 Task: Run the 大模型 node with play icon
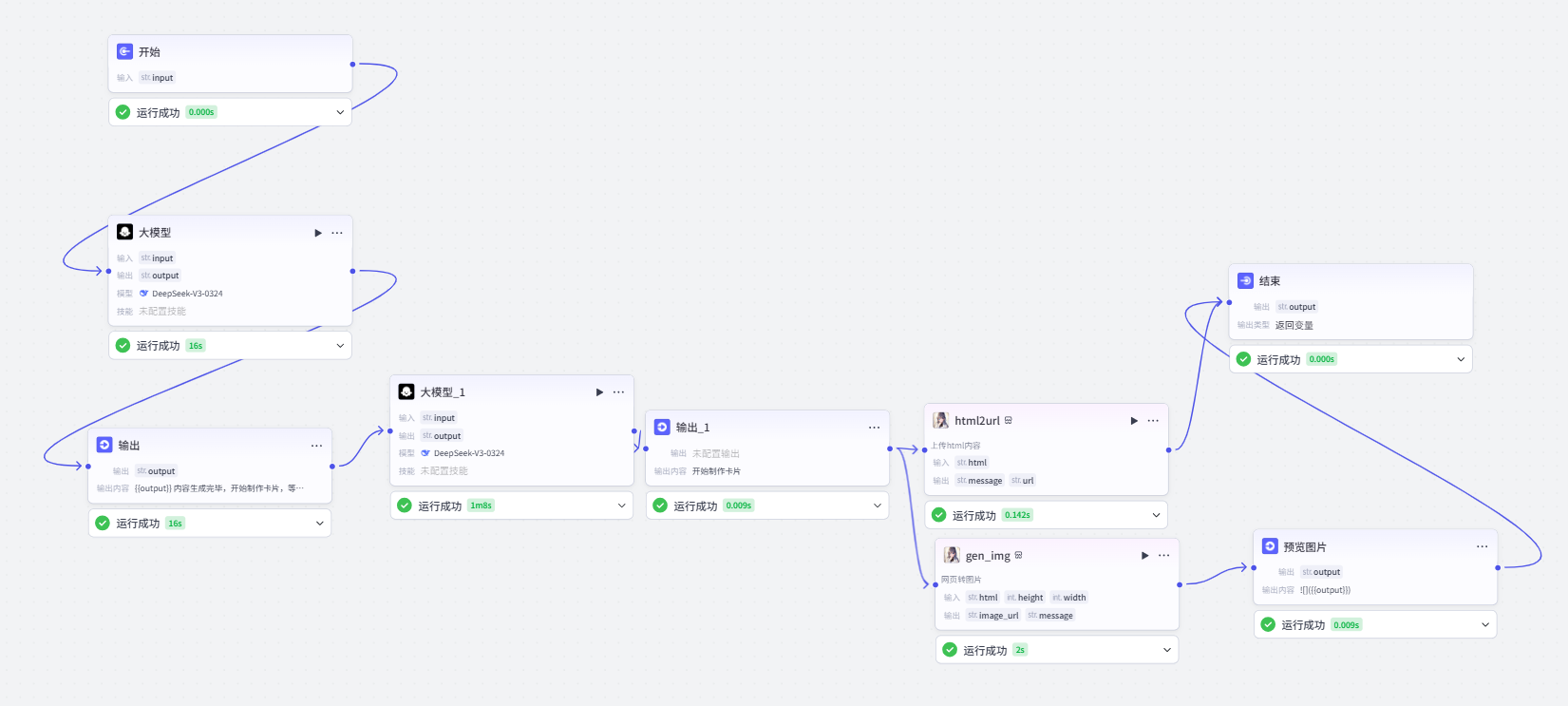318,233
